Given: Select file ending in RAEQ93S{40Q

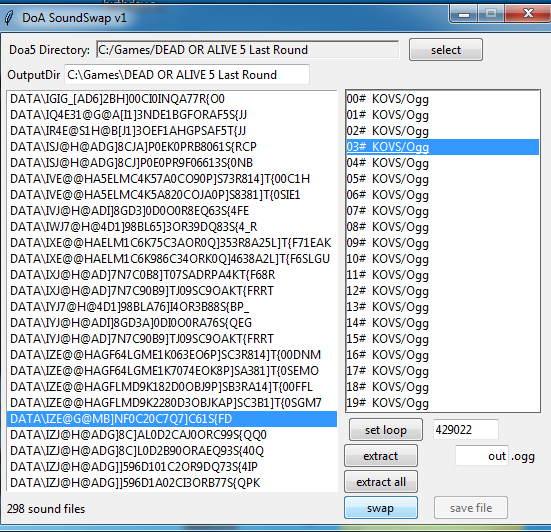Looking at the screenshot, I should click(x=172, y=451).
